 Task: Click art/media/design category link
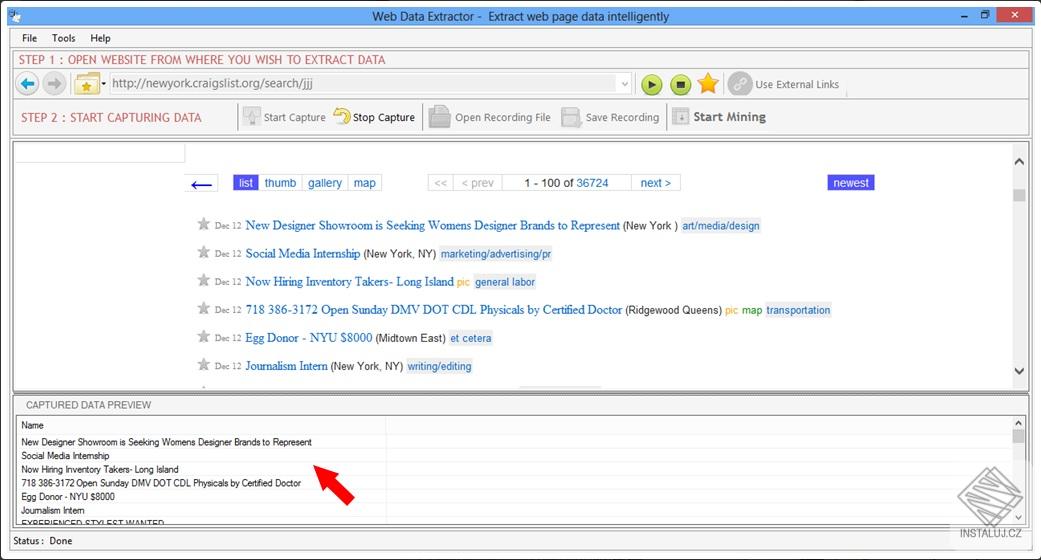pyautogui.click(x=721, y=226)
